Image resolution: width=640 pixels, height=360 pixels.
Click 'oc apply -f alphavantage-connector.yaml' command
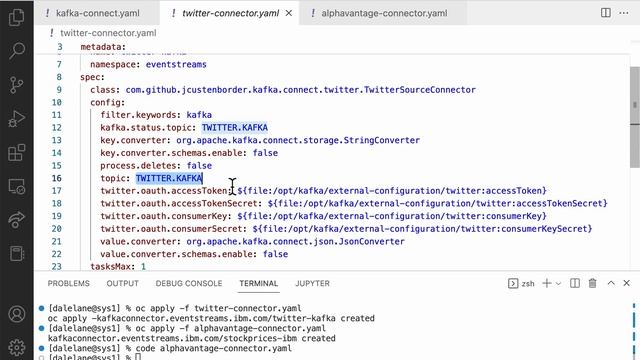[231, 328]
